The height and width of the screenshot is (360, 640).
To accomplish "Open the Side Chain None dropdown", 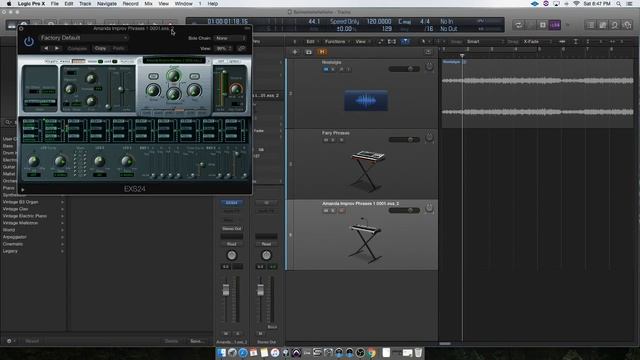I will click(231, 38).
